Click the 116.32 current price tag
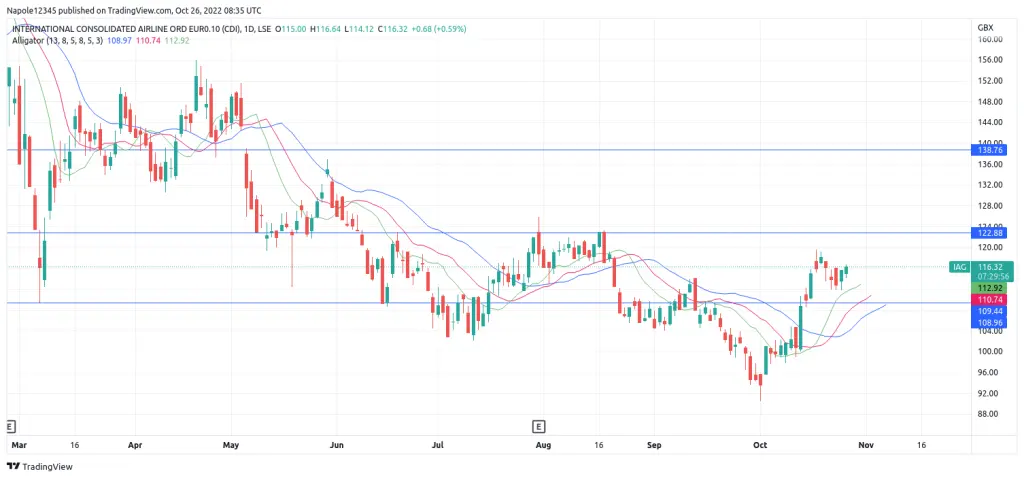 coord(991,267)
